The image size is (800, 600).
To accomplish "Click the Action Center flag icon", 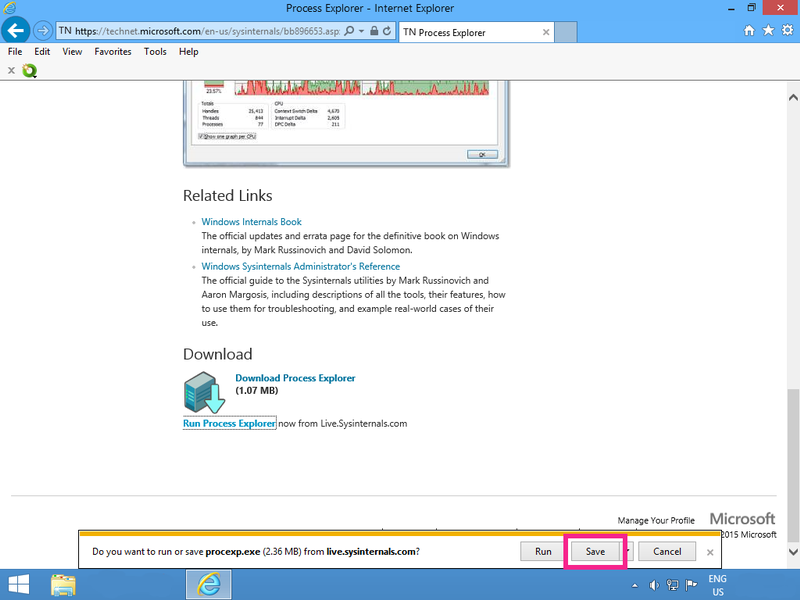I will [x=691, y=585].
